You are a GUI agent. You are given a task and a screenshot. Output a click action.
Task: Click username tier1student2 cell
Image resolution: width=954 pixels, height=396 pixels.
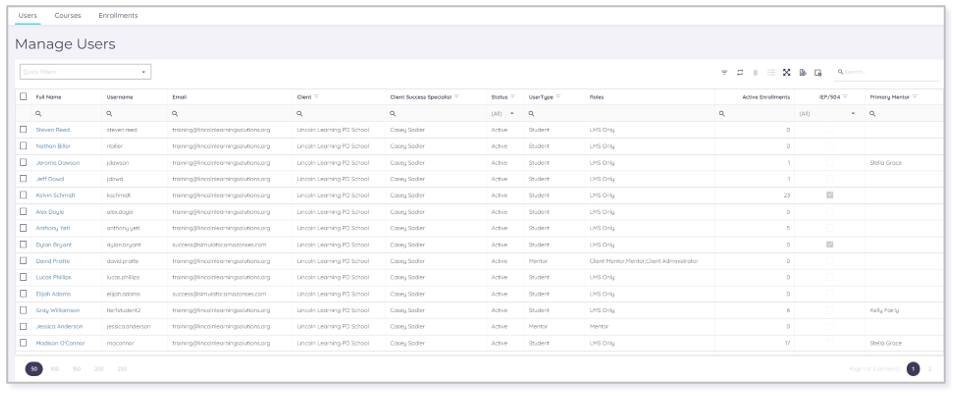point(124,310)
